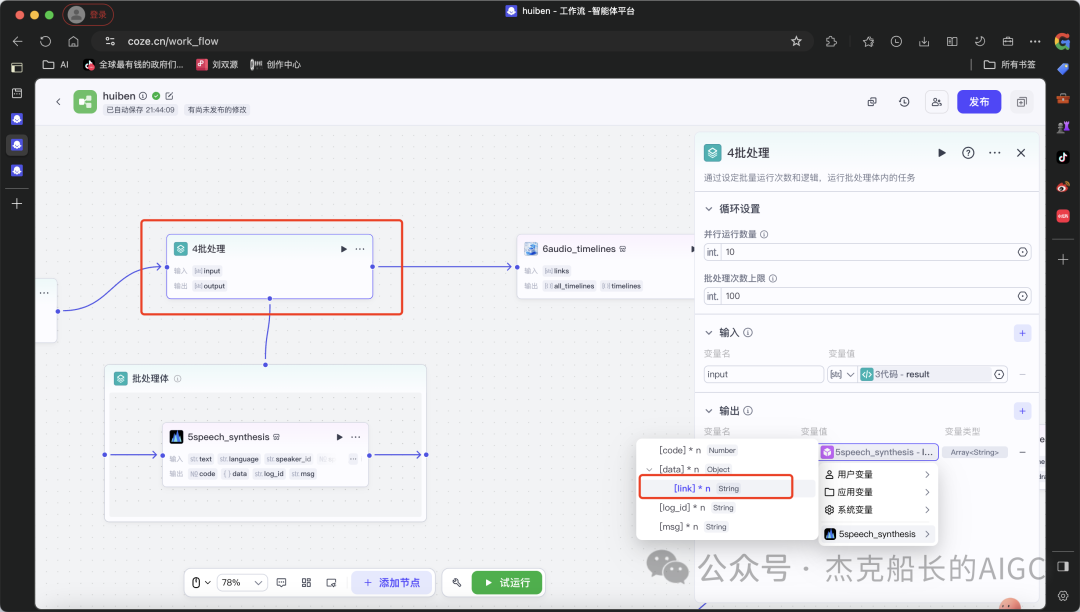Viewport: 1080px width, 612px height.
Task: Edit the huiben workflow name
Action: [x=169, y=96]
